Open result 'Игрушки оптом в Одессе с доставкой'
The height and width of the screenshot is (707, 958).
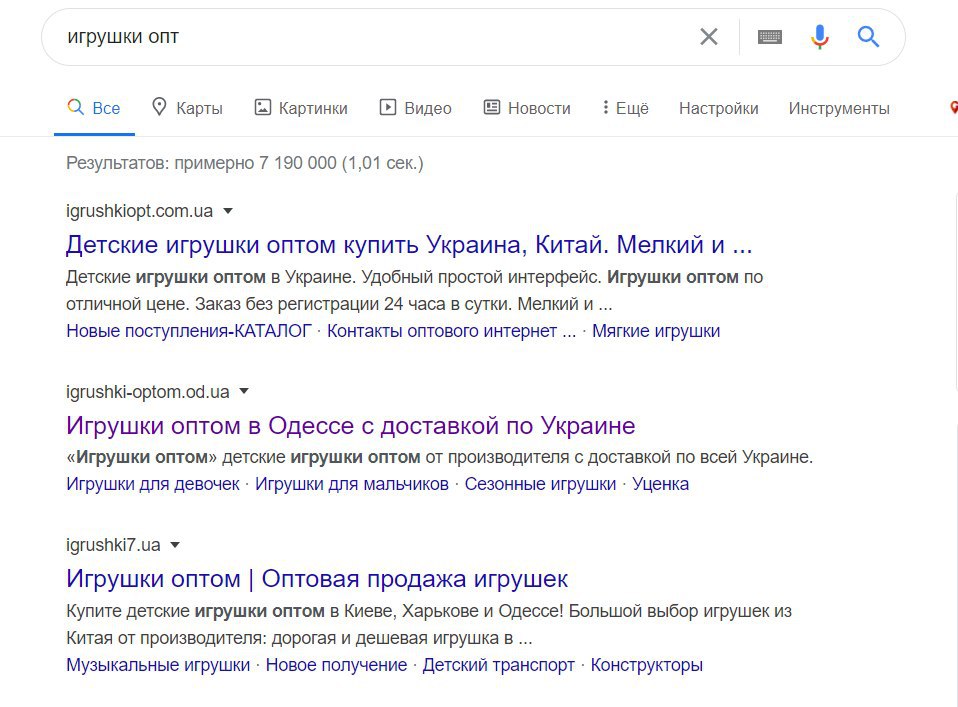351,425
